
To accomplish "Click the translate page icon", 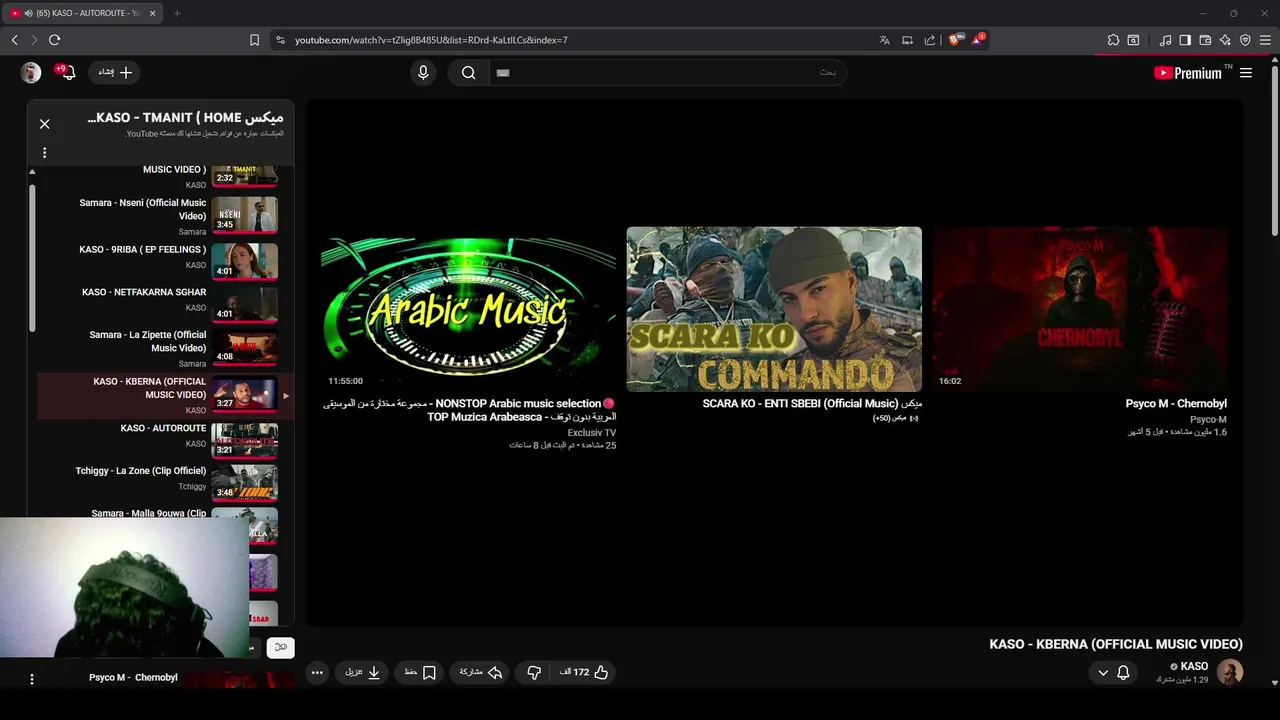I will (884, 40).
